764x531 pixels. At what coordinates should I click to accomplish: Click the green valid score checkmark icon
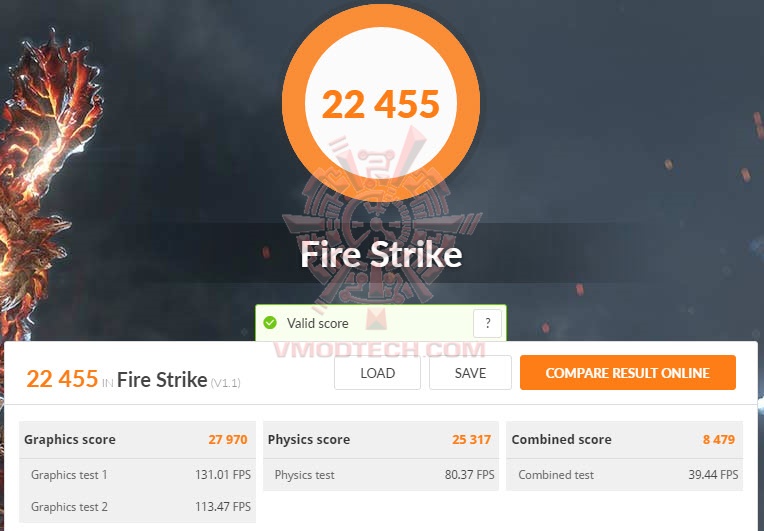point(270,323)
